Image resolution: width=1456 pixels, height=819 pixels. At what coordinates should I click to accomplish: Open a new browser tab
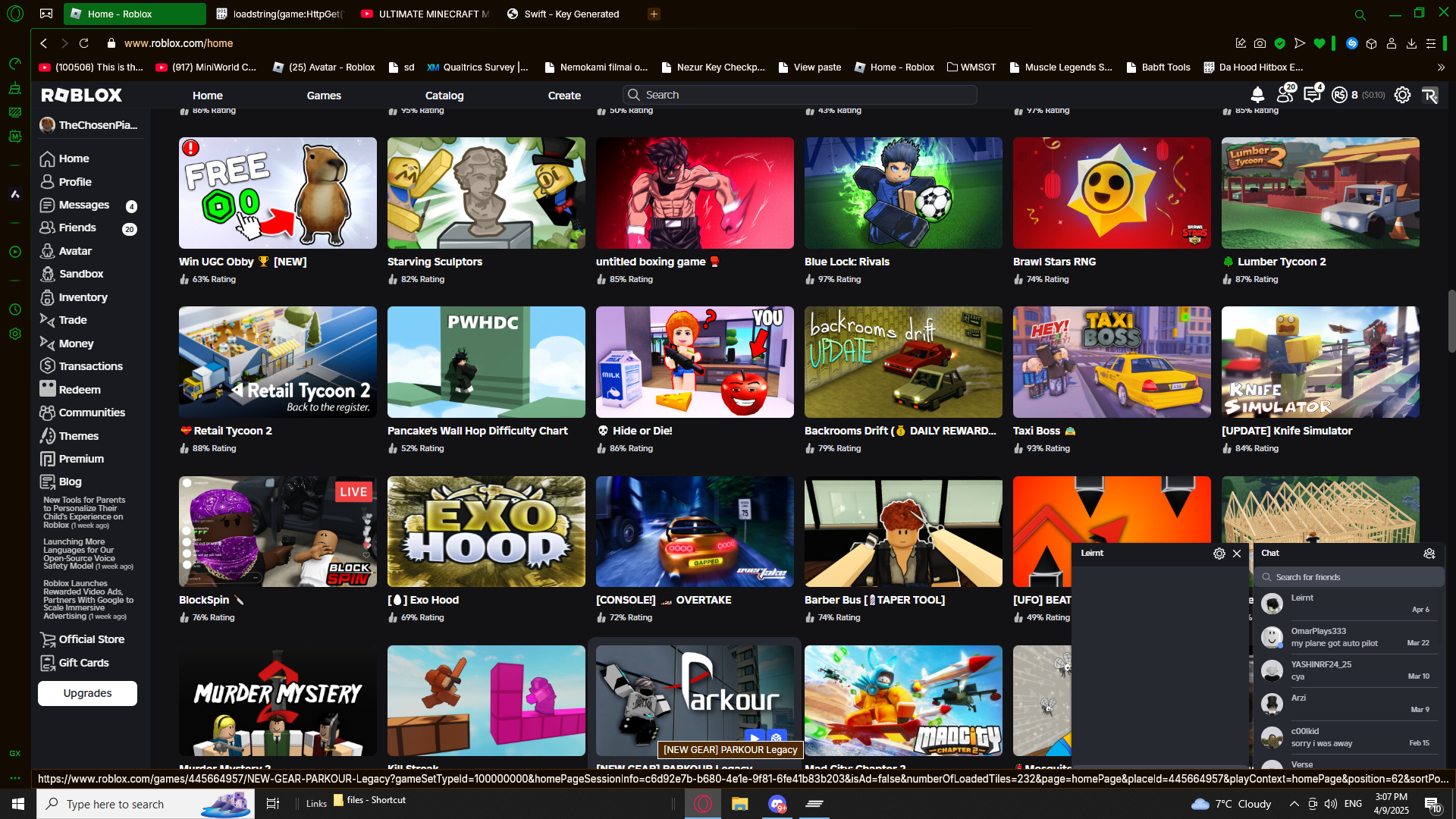click(x=654, y=14)
